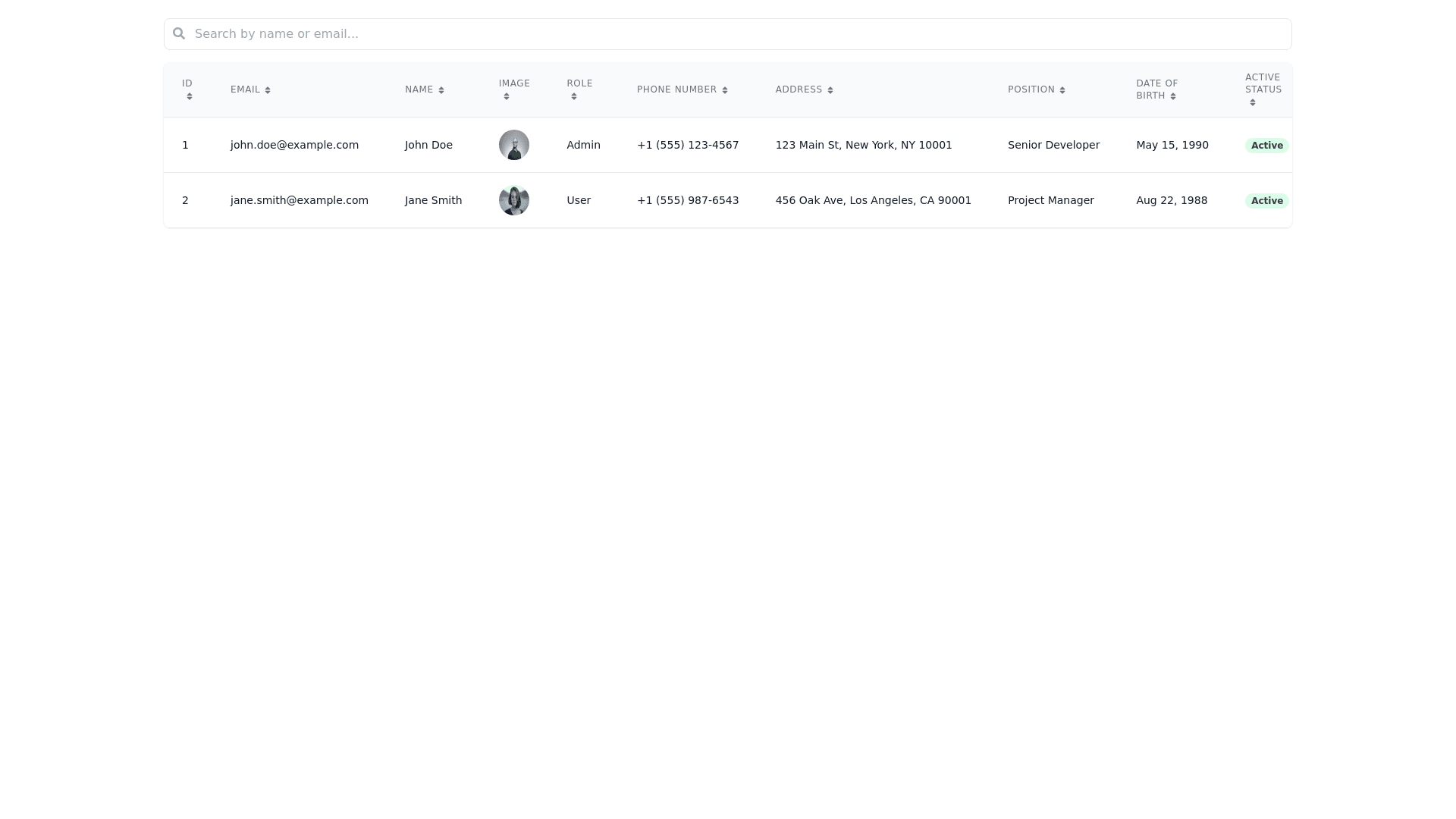Image resolution: width=1456 pixels, height=819 pixels.
Task: Select John Doe's Admin role cell
Action: pos(583,145)
